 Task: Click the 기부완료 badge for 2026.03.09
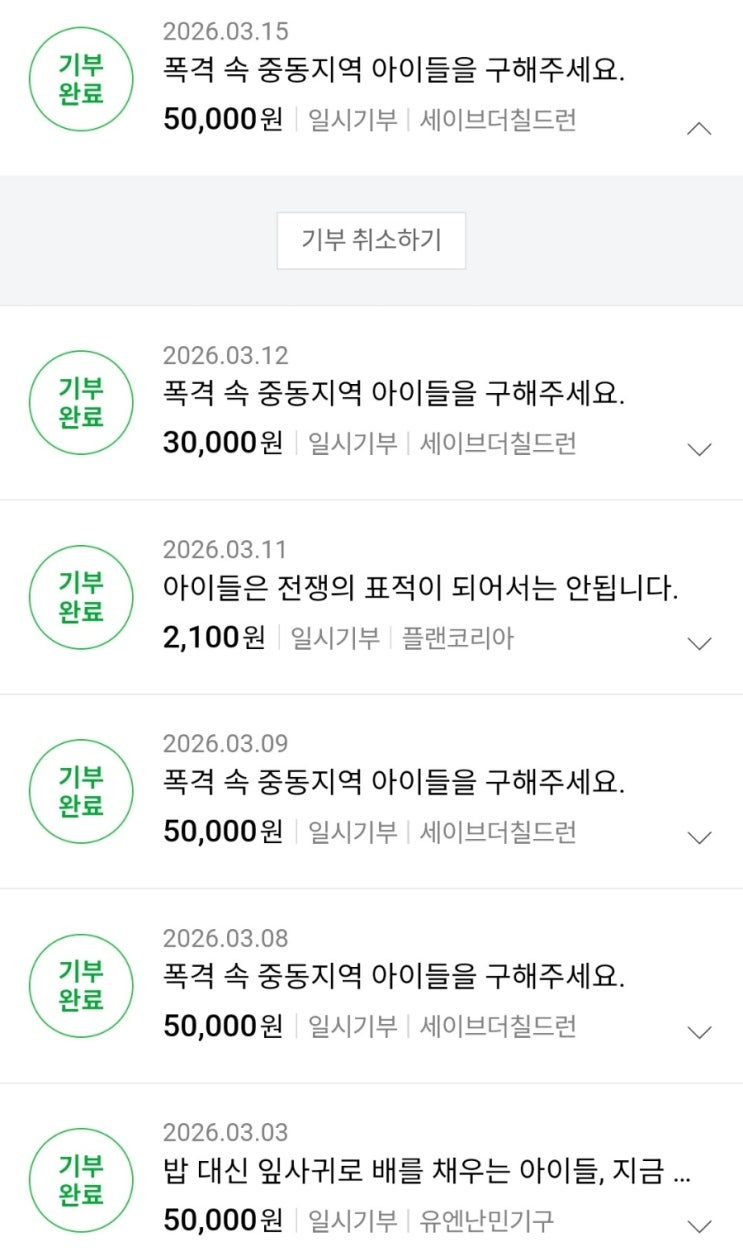[81, 791]
